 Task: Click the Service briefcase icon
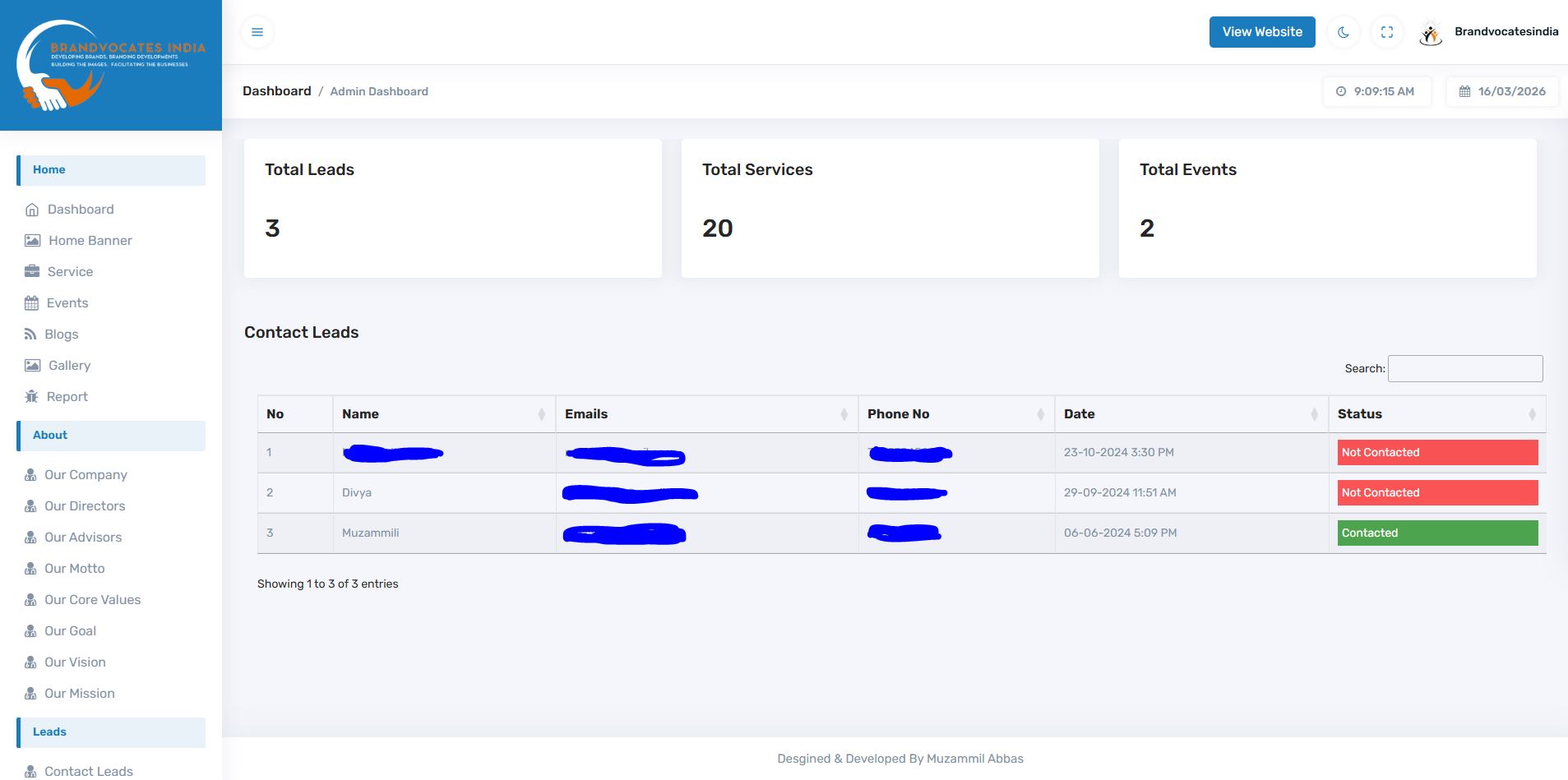pos(32,272)
